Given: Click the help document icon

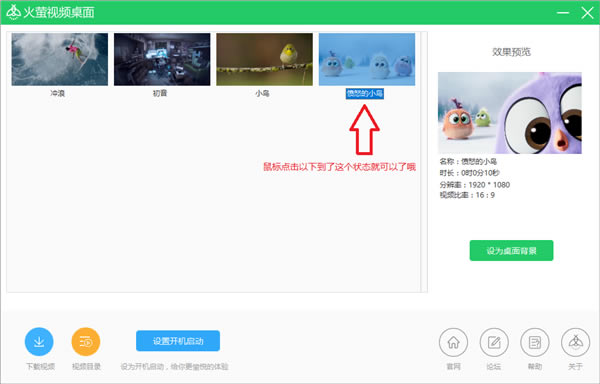Looking at the screenshot, I should (535, 342).
